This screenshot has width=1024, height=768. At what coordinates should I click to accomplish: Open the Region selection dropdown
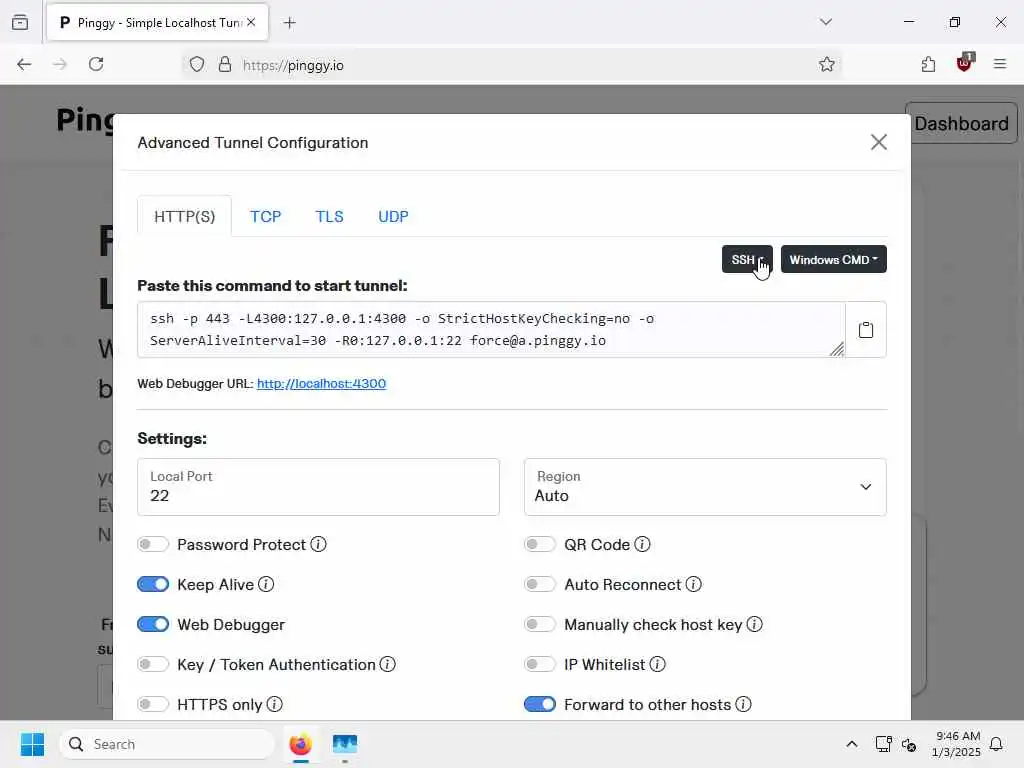coord(705,487)
